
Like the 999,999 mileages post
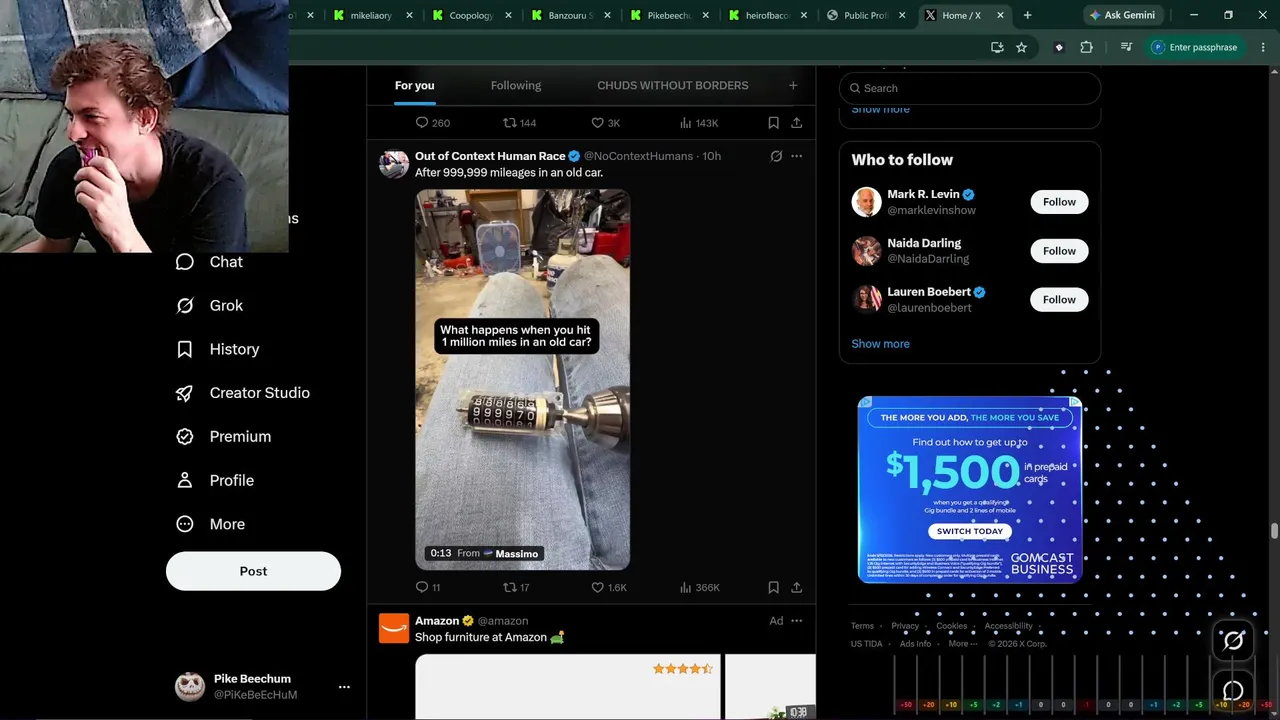tap(608, 587)
